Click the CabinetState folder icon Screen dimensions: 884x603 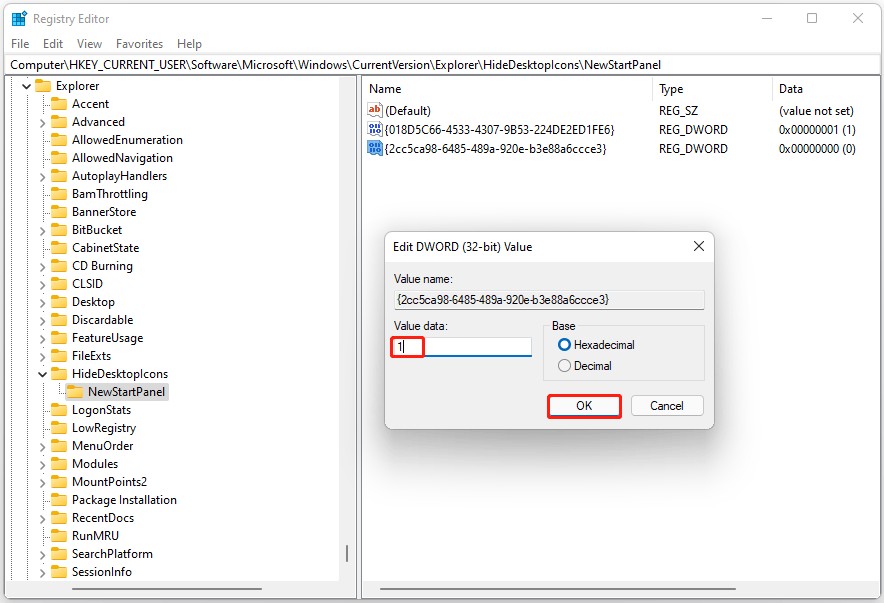click(59, 248)
